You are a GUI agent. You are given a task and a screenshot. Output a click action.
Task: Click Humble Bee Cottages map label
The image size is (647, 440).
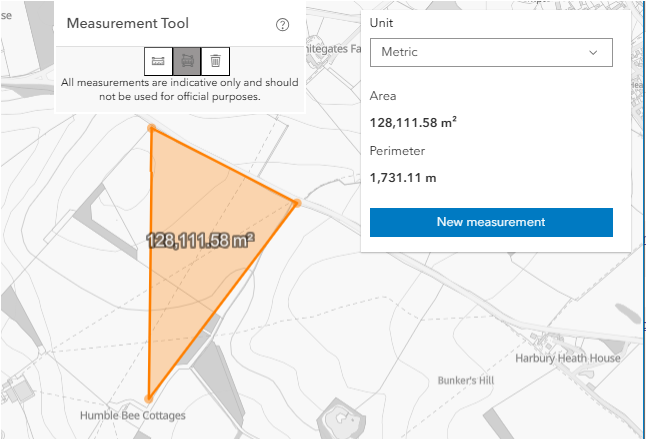coord(132,415)
